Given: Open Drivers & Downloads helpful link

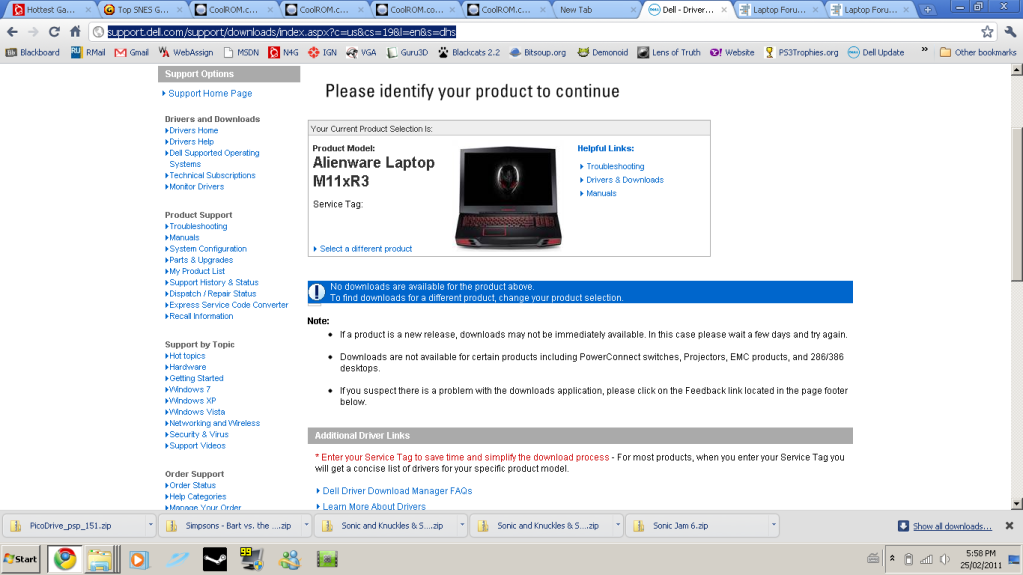Looking at the screenshot, I should 624,180.
